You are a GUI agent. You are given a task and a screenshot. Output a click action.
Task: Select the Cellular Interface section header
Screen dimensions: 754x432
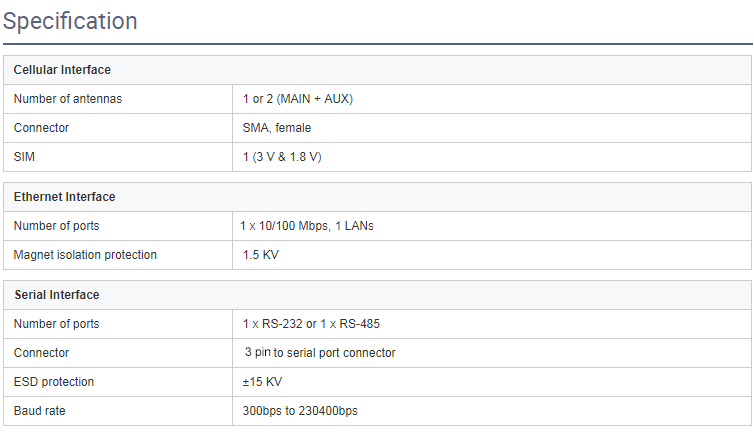click(62, 70)
